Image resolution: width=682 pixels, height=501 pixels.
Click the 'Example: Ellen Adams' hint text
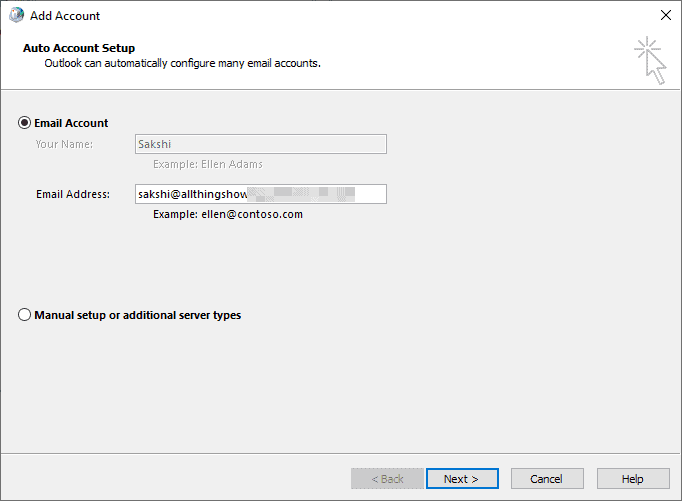click(x=208, y=164)
